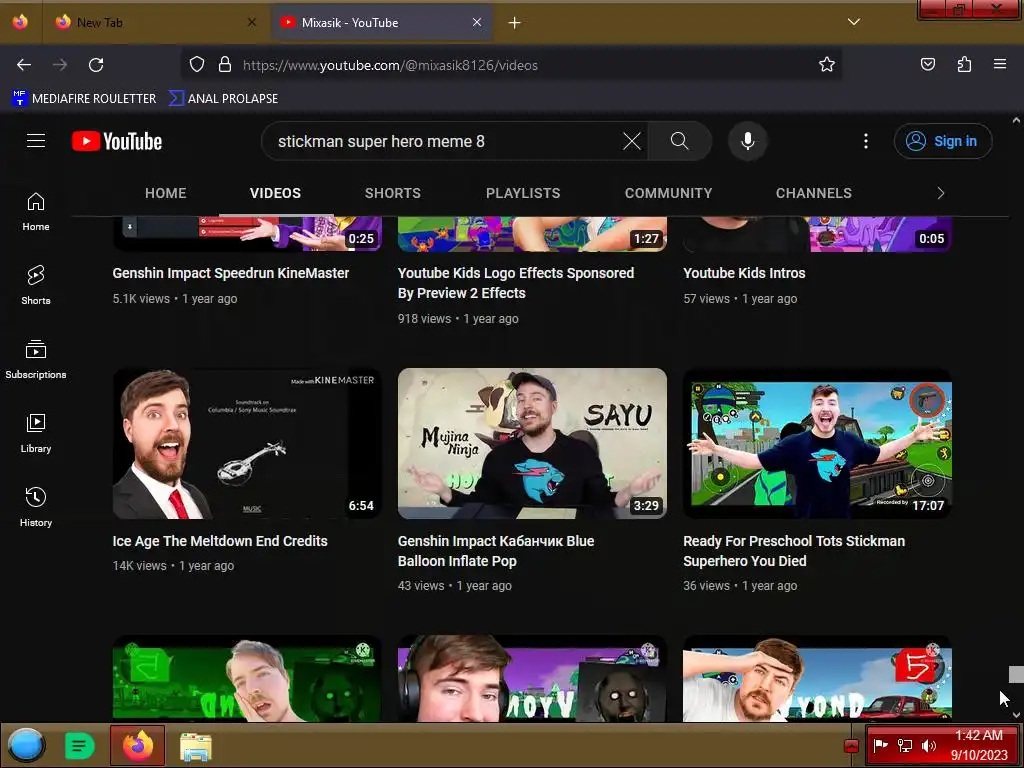The image size is (1024, 768).
Task: Open the Start menu orb
Action: (x=26, y=745)
